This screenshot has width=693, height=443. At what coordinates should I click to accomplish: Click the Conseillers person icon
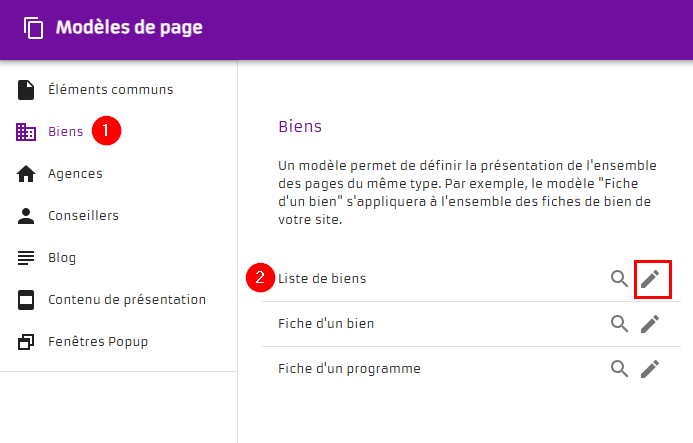click(27, 216)
